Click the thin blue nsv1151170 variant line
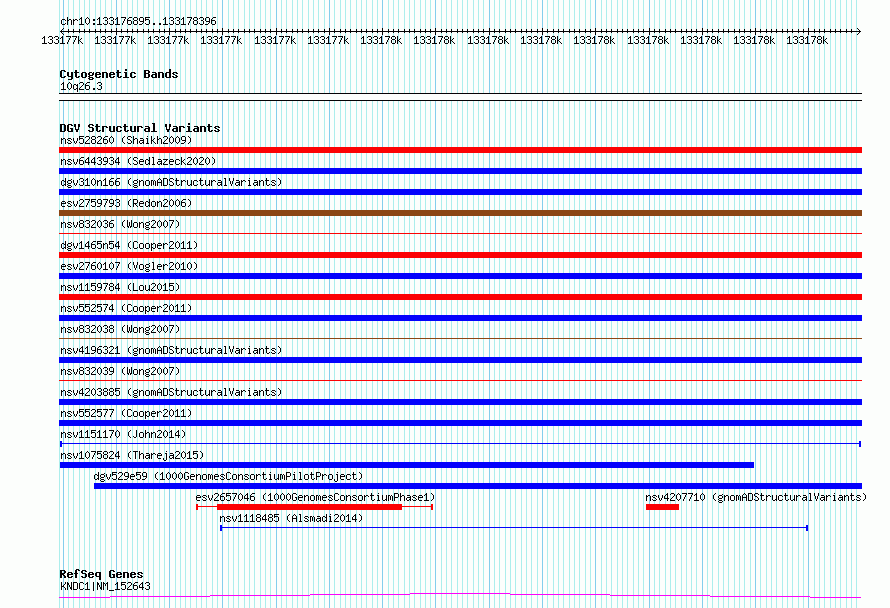 [x=460, y=444]
